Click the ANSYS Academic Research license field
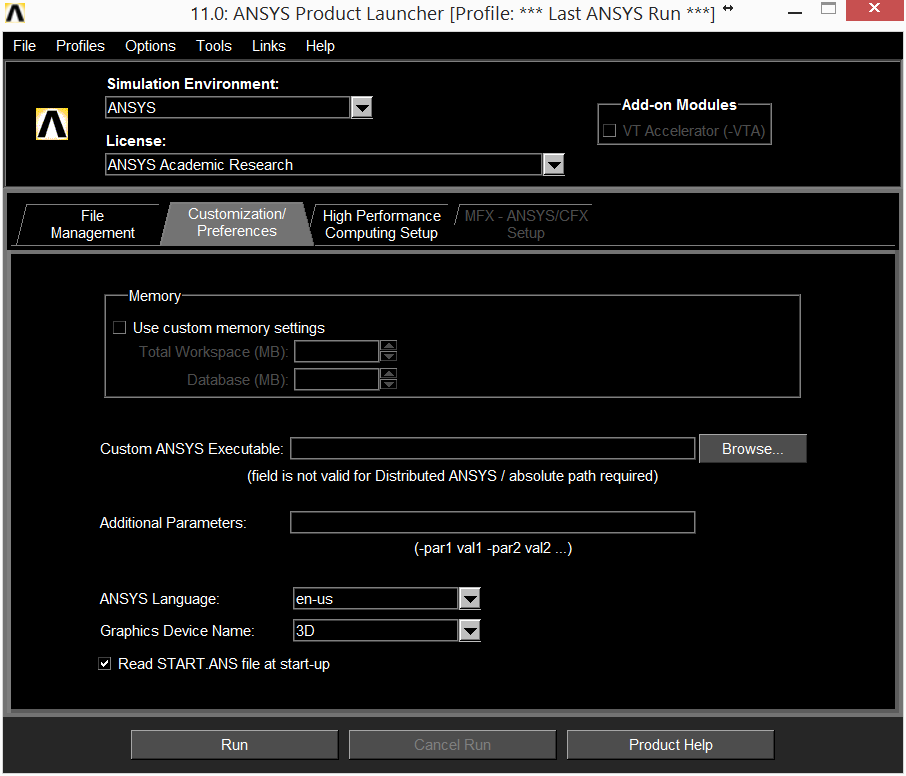The height and width of the screenshot is (776, 906). click(x=324, y=165)
